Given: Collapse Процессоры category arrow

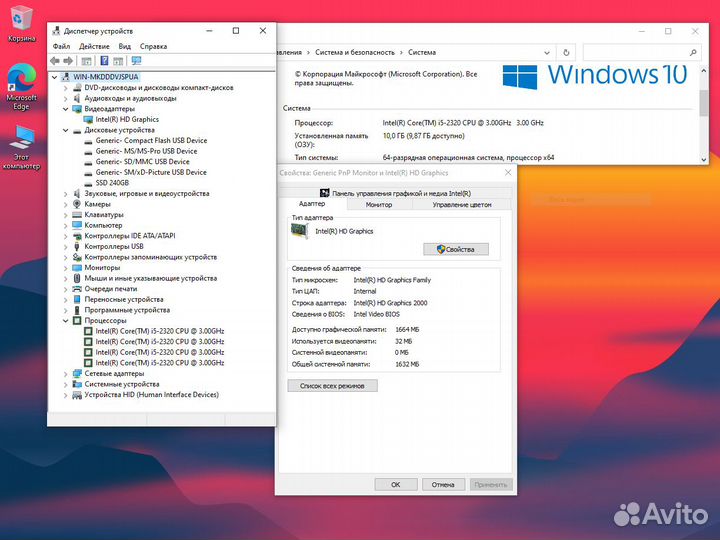Looking at the screenshot, I should coord(66,321).
